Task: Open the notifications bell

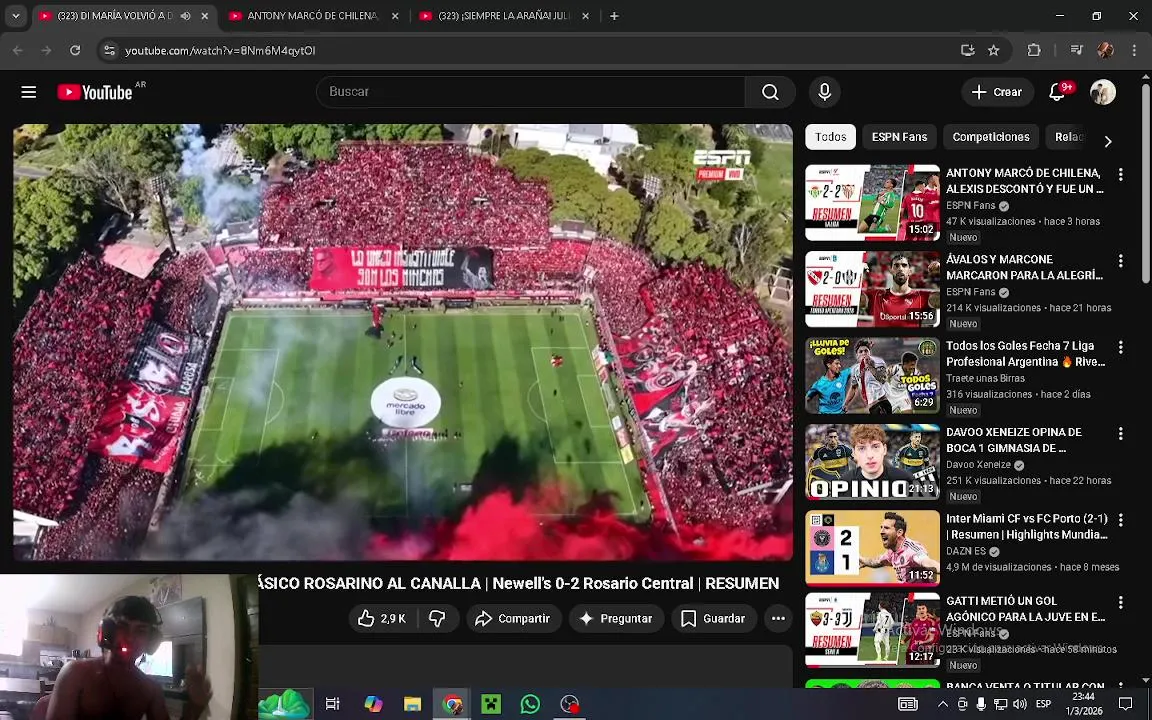Action: (1058, 92)
